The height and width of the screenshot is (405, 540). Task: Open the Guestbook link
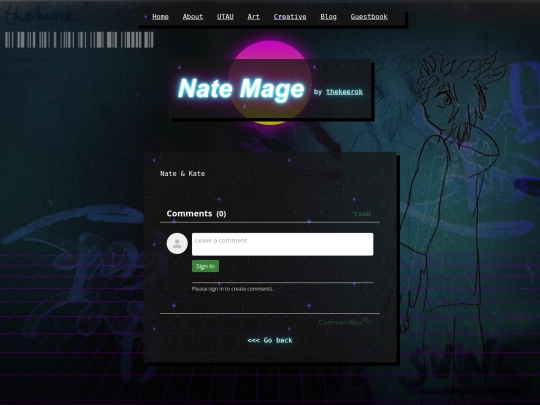pyautogui.click(x=369, y=17)
